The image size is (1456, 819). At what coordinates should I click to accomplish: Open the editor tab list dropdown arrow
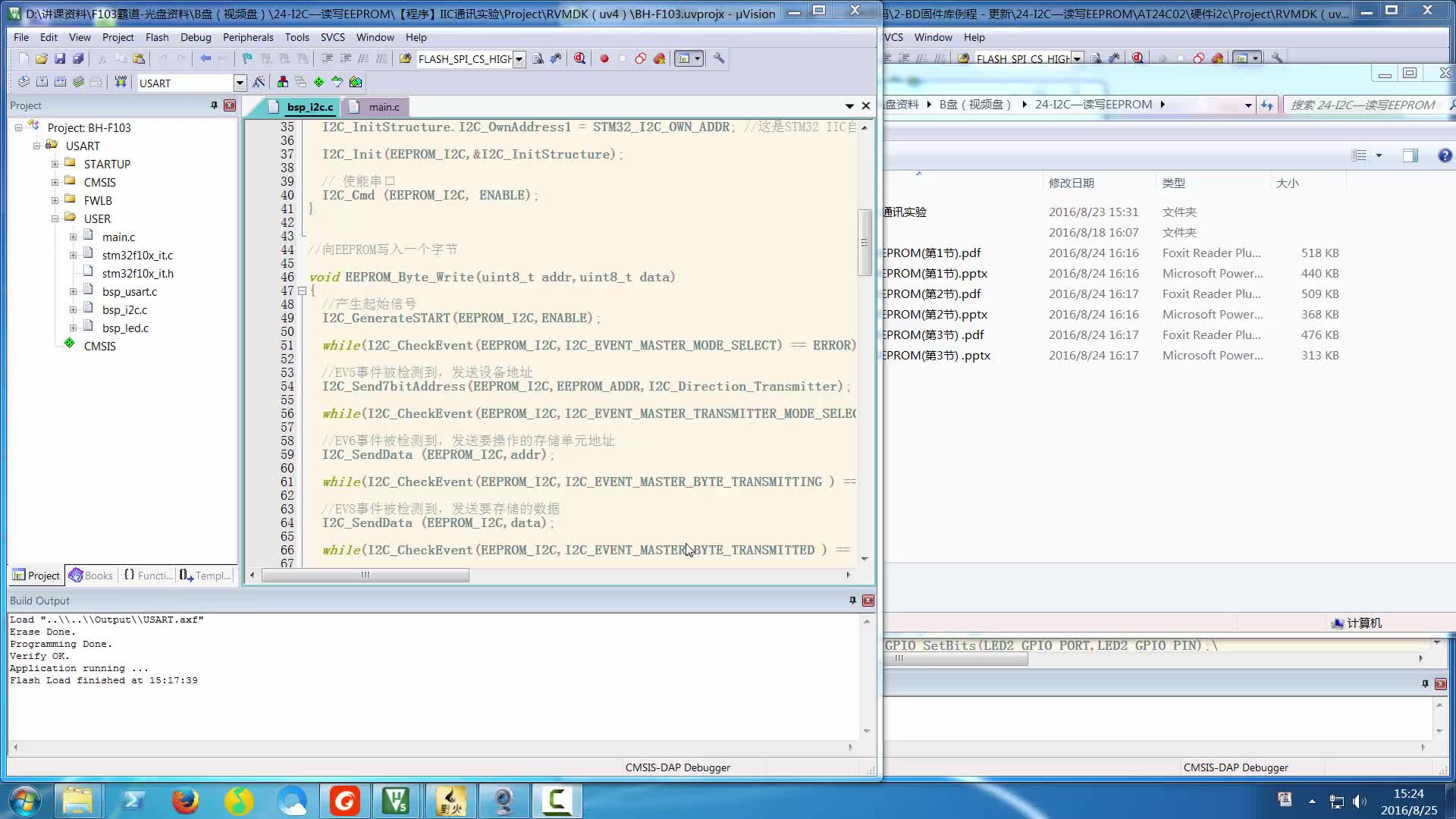point(849,106)
